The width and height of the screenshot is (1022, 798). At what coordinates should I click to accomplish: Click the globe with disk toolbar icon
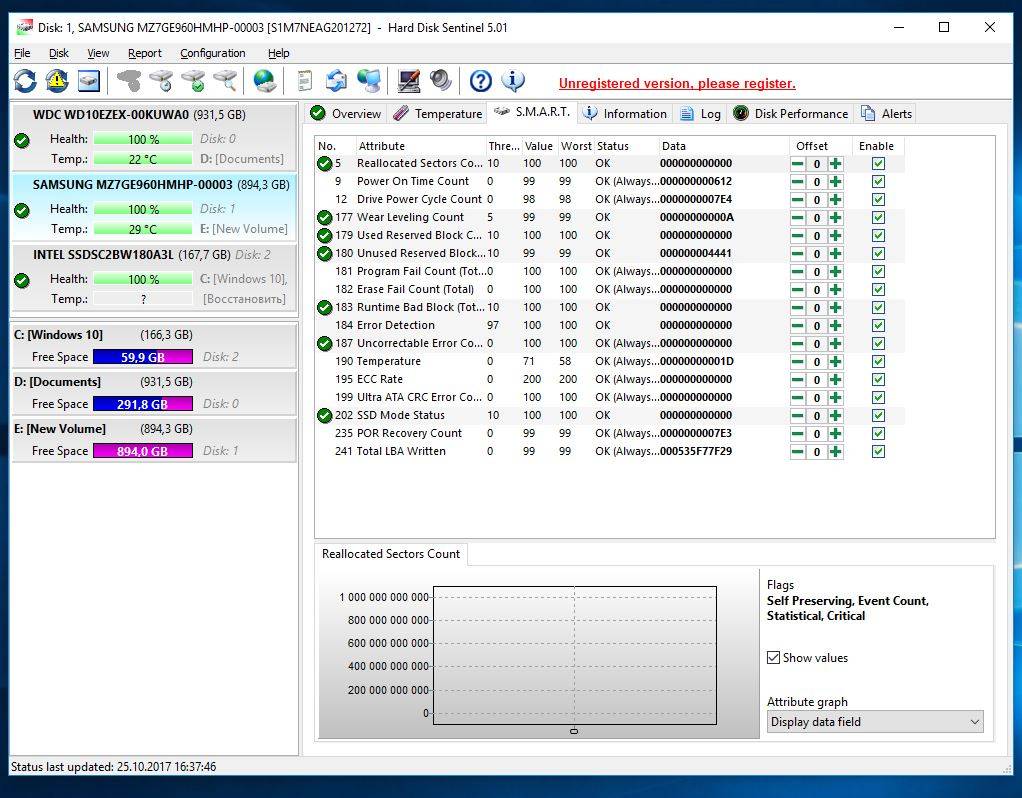pyautogui.click(x=265, y=81)
